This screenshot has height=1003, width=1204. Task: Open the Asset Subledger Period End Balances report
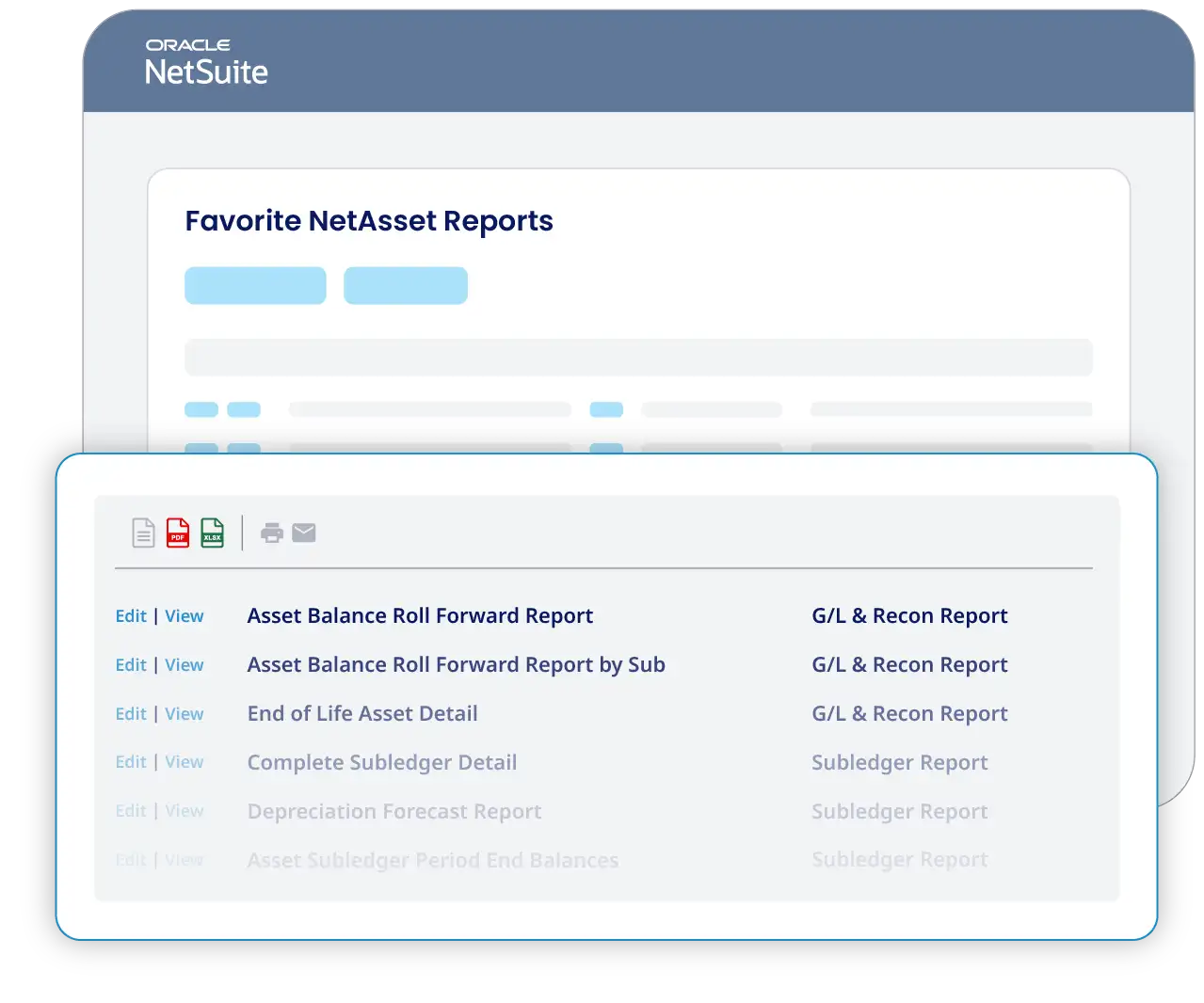(432, 859)
